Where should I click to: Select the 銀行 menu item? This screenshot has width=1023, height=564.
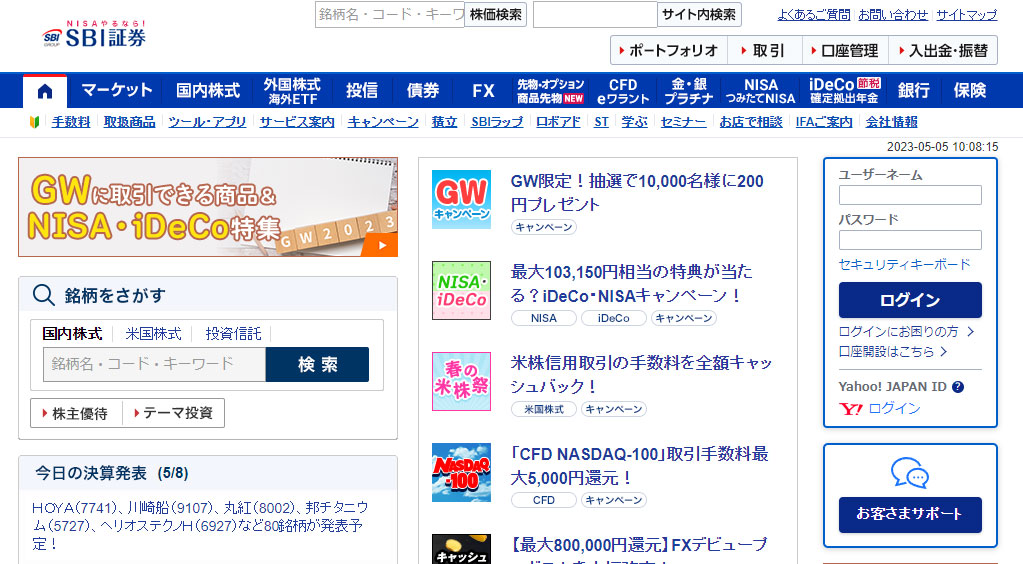[913, 91]
